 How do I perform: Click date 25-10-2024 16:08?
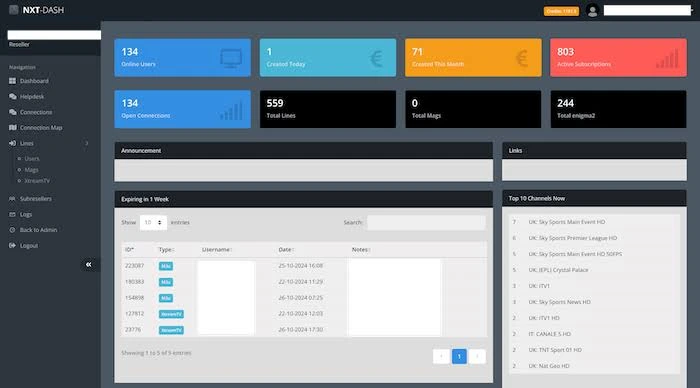[300, 266]
